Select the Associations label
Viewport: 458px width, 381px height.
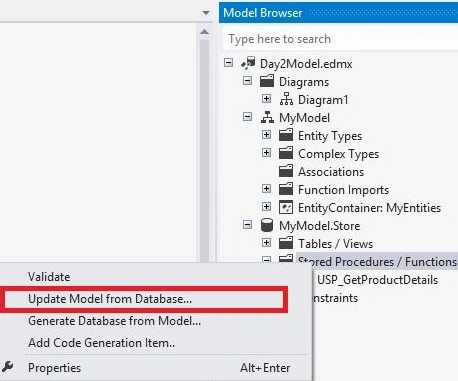(x=331, y=172)
